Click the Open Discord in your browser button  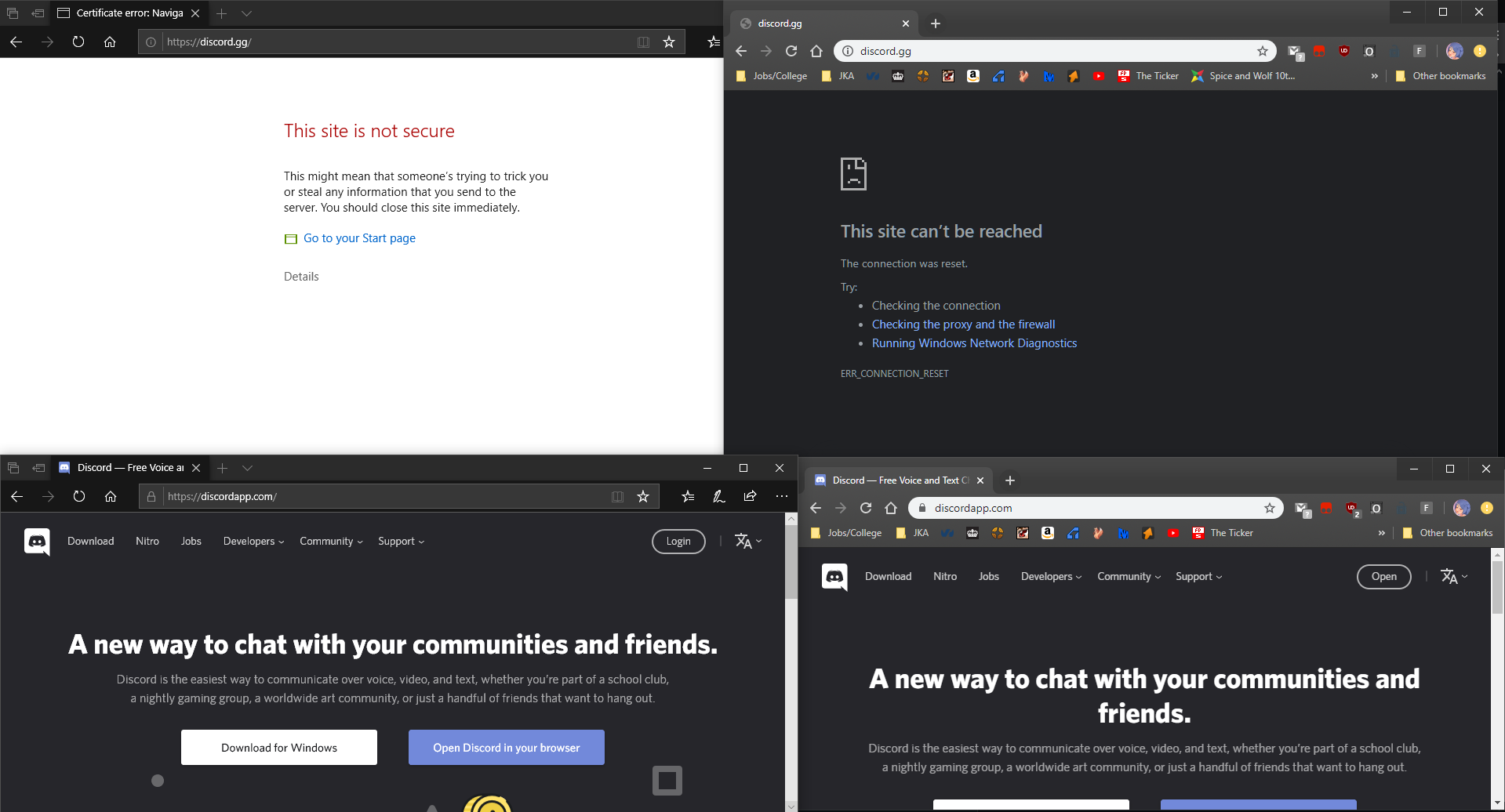click(x=507, y=748)
